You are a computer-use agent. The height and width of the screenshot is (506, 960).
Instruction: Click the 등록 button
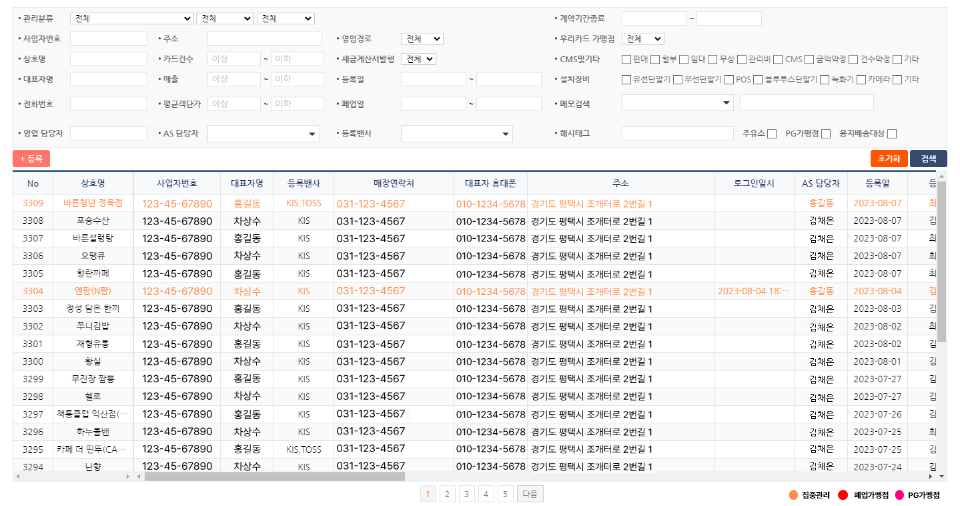coord(31,159)
